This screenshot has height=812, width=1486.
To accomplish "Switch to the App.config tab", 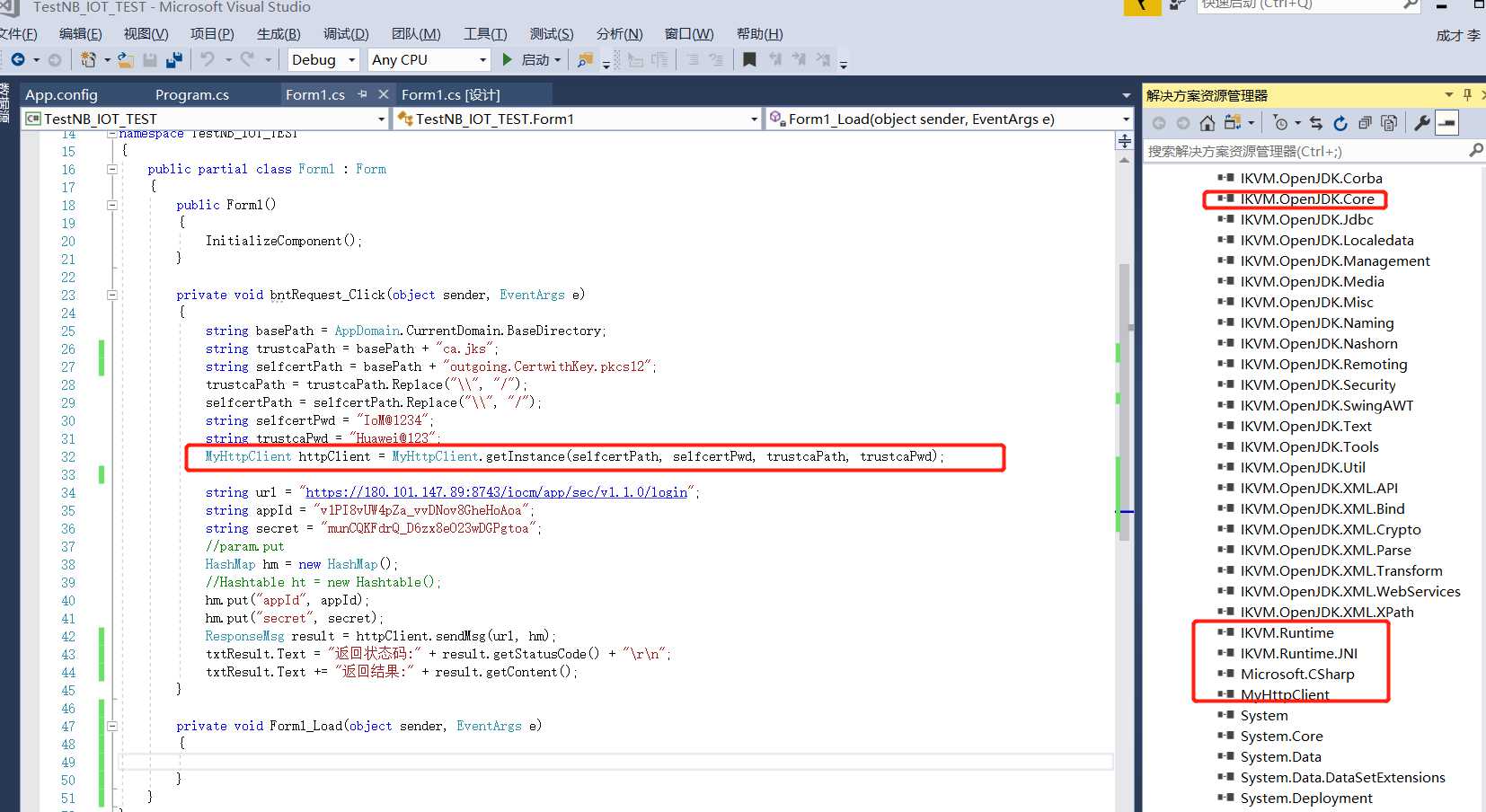I will (x=61, y=94).
